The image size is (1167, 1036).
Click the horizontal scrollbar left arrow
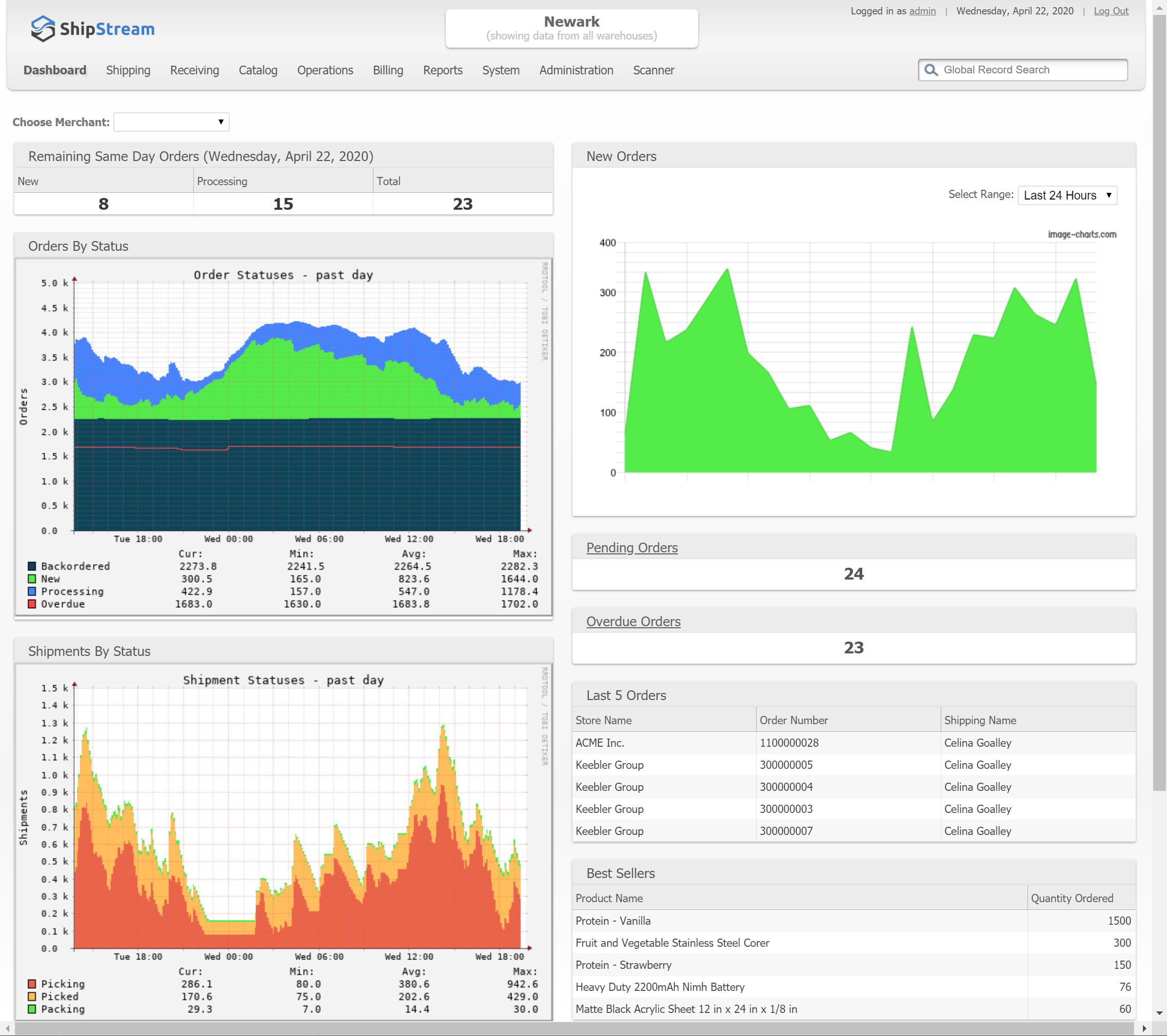point(7,1029)
